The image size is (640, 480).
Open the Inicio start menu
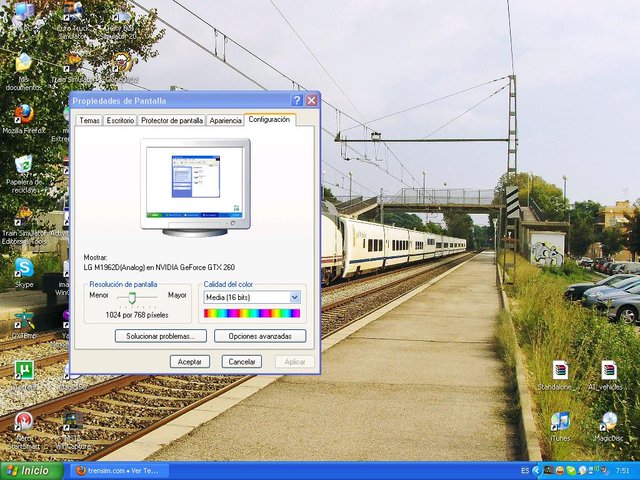coord(28,470)
